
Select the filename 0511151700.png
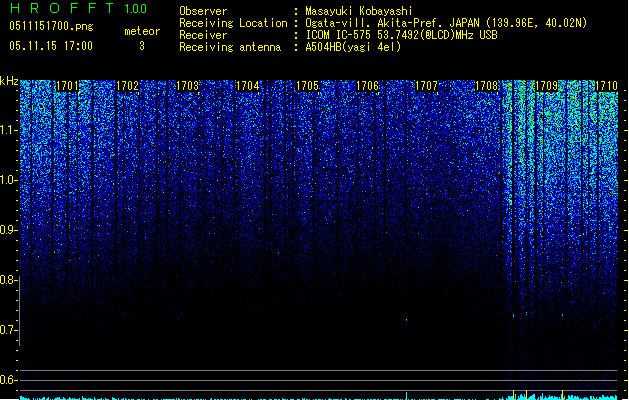(51, 26)
